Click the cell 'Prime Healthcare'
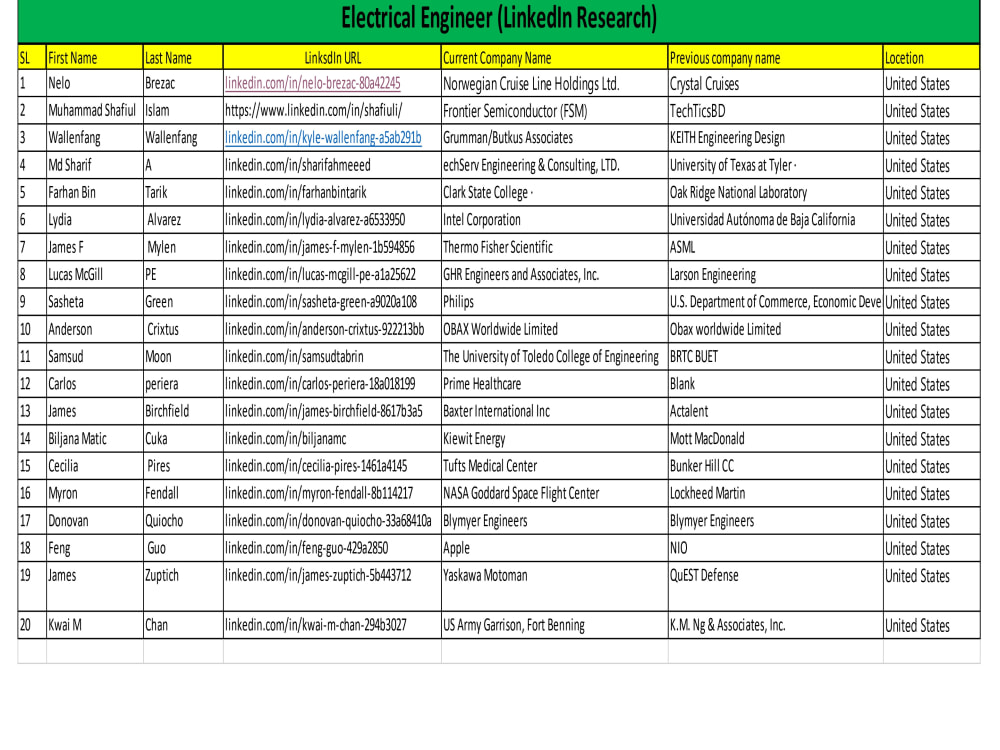 (554, 385)
